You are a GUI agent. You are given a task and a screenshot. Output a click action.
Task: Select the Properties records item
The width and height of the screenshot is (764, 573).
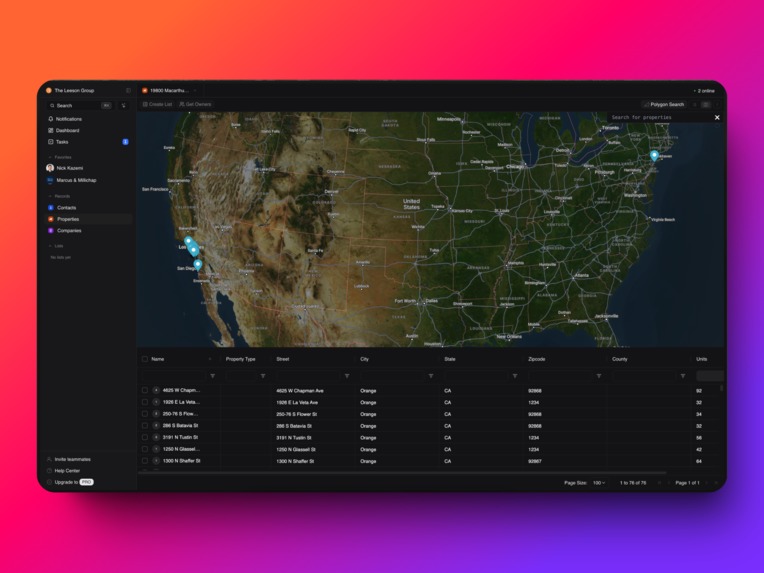point(88,219)
